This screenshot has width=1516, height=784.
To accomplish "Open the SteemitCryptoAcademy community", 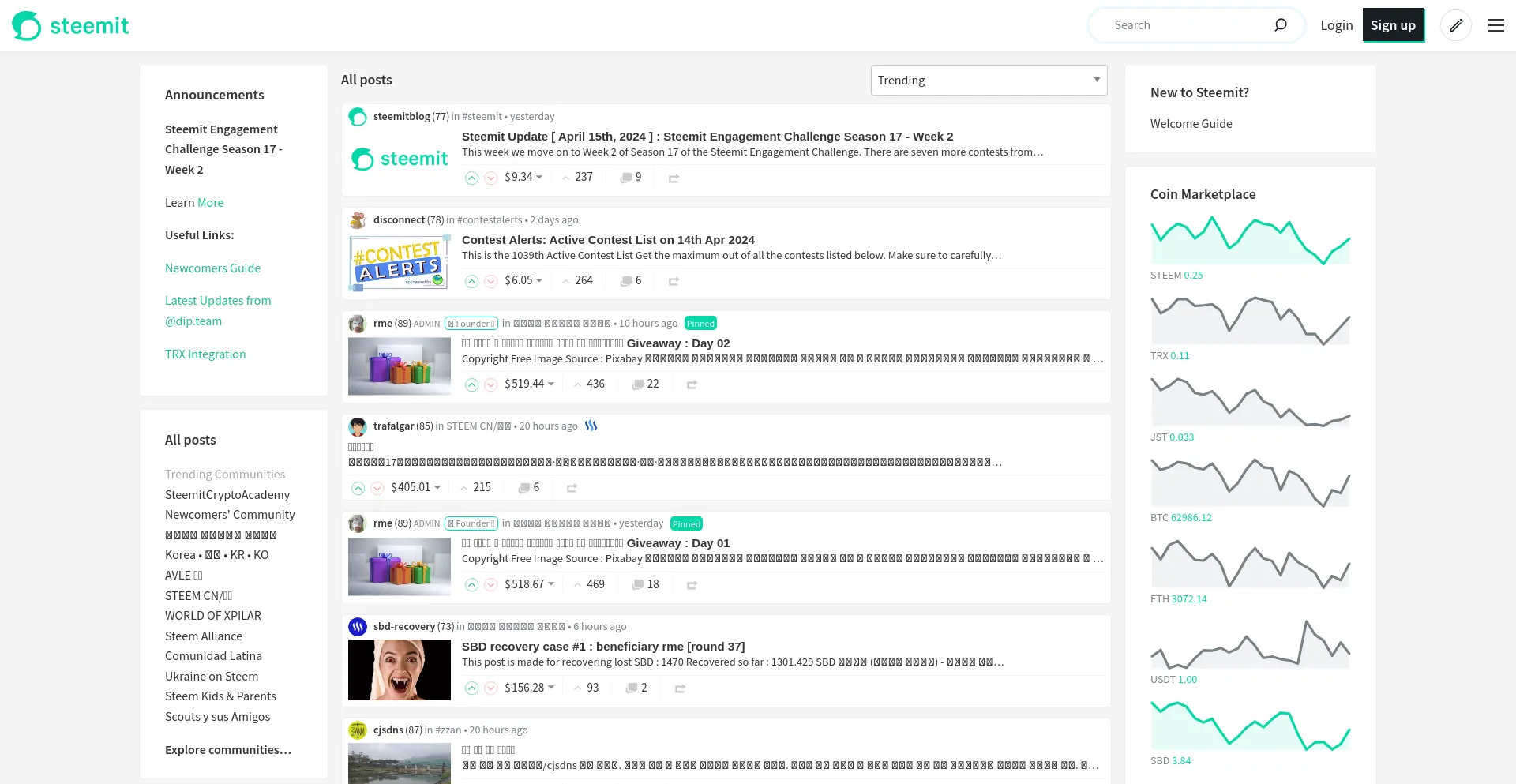I will 227,495.
